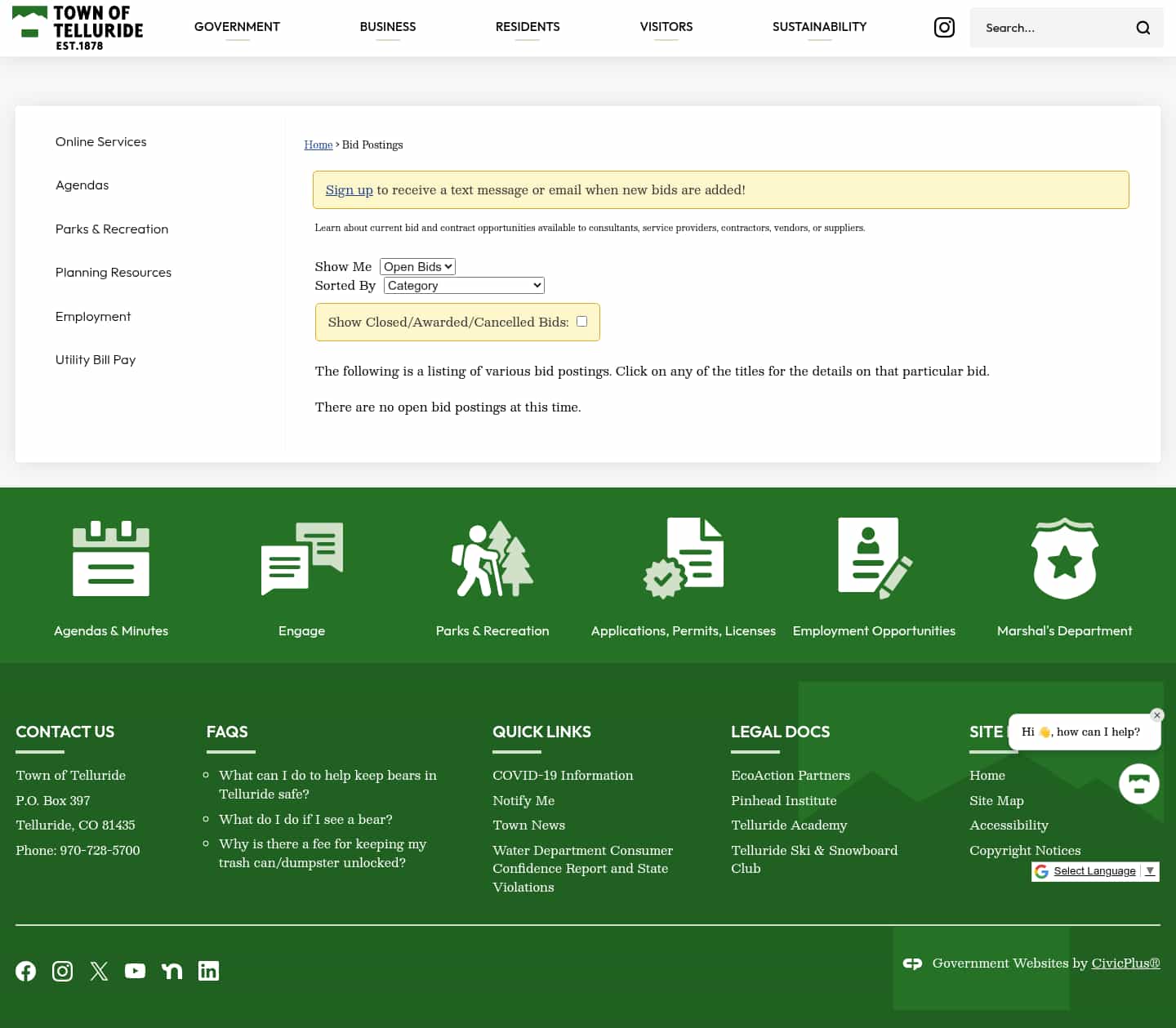Screen dimensions: 1176x1028
Task: Open the Applications, Permits, Licenses icon
Action: (684, 559)
